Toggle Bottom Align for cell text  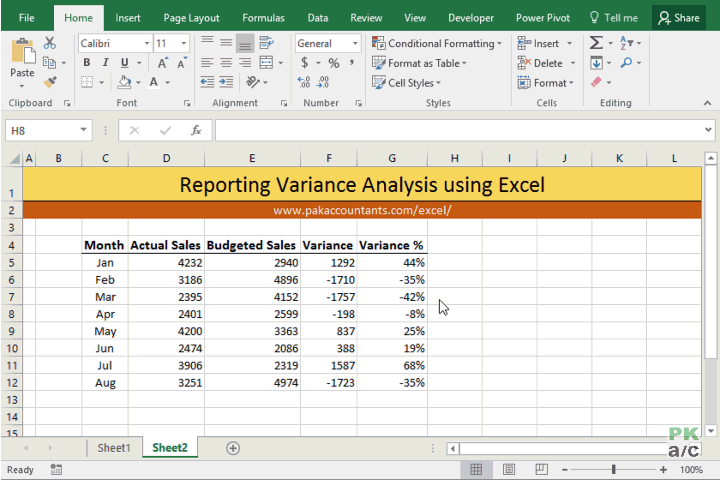point(245,43)
